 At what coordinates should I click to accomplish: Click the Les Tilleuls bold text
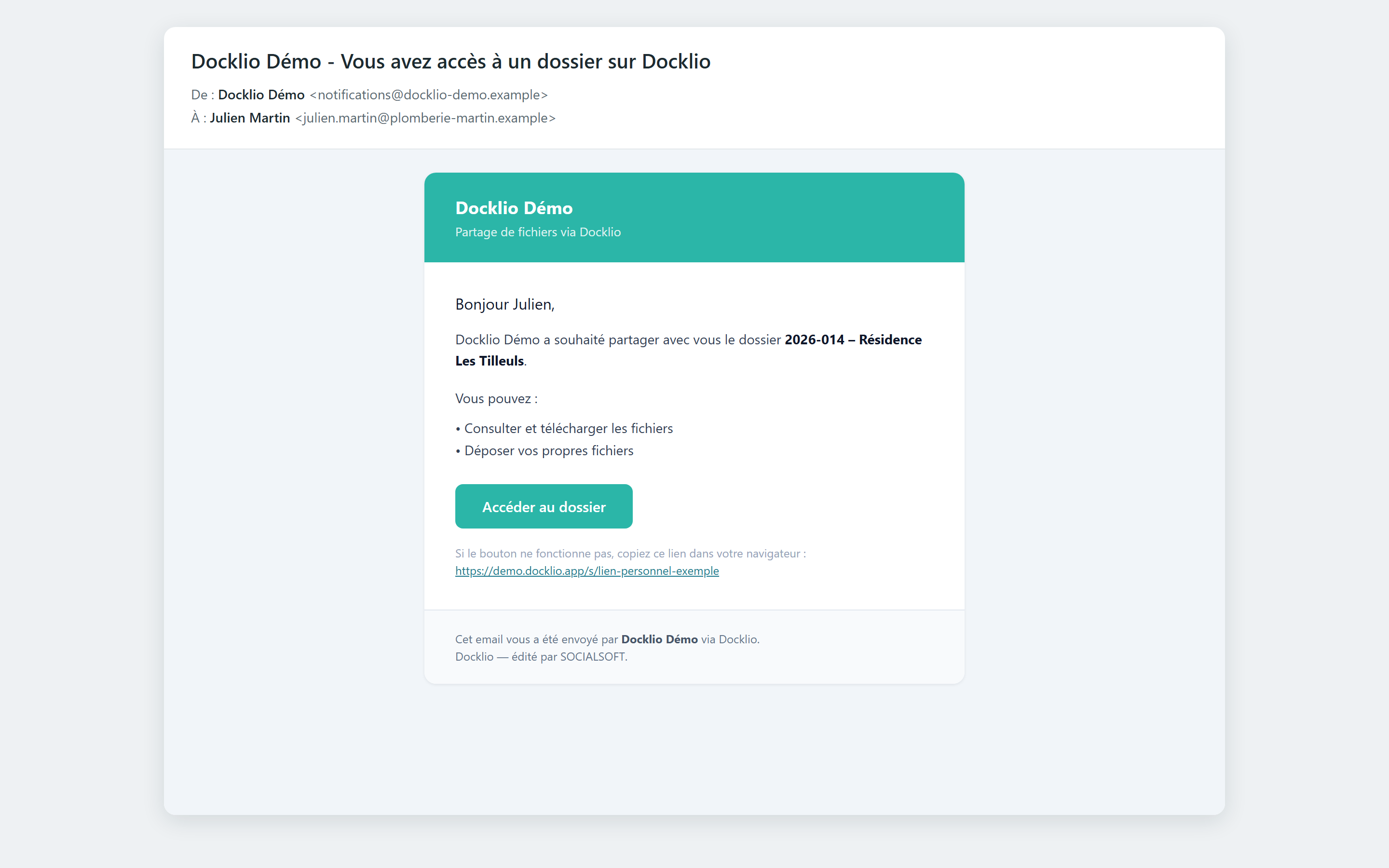pos(490,361)
